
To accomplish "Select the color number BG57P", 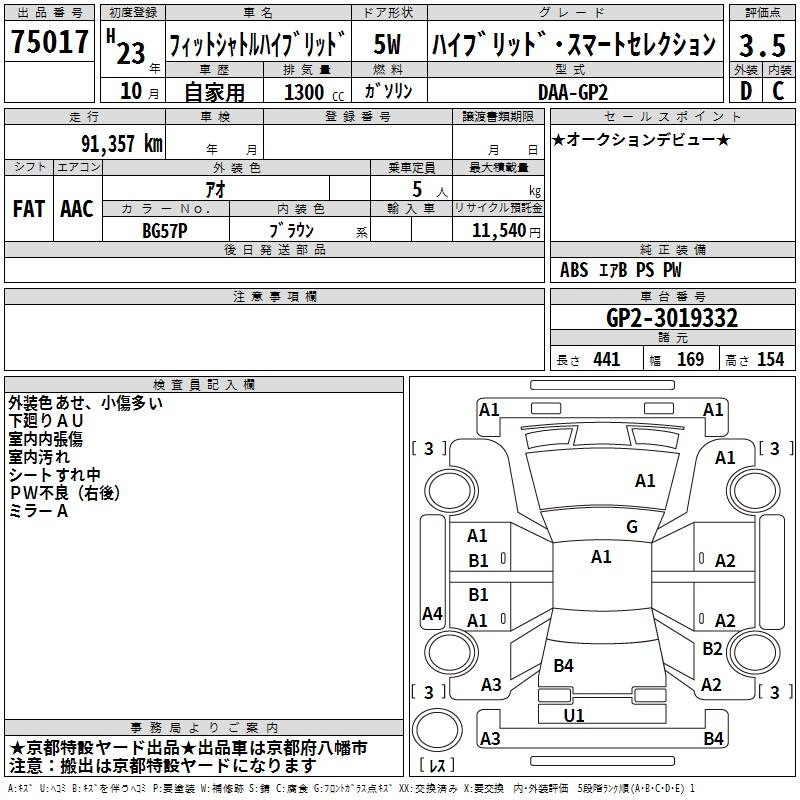I will (x=164, y=231).
